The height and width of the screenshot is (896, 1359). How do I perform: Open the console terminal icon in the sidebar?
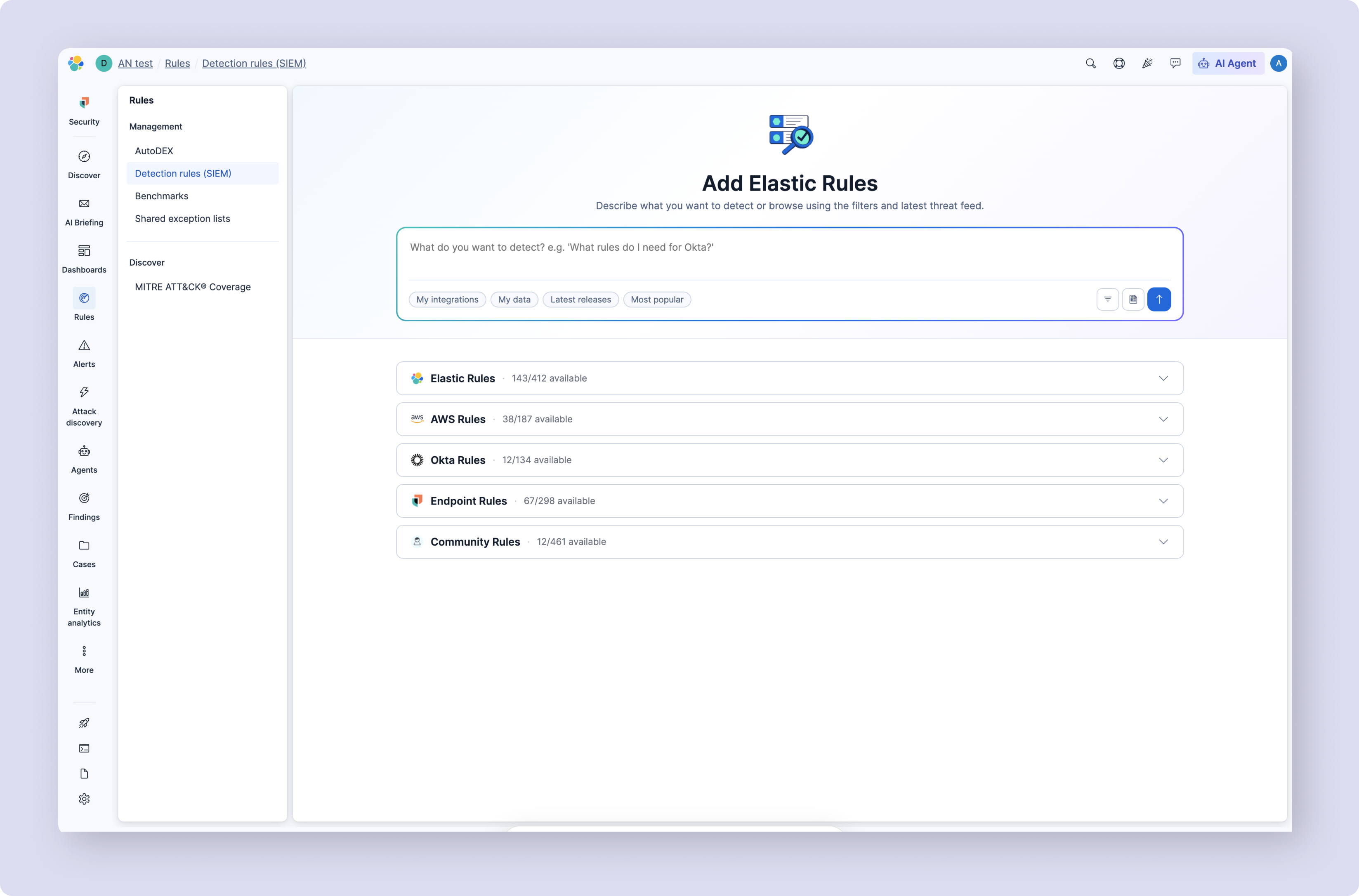coord(84,748)
